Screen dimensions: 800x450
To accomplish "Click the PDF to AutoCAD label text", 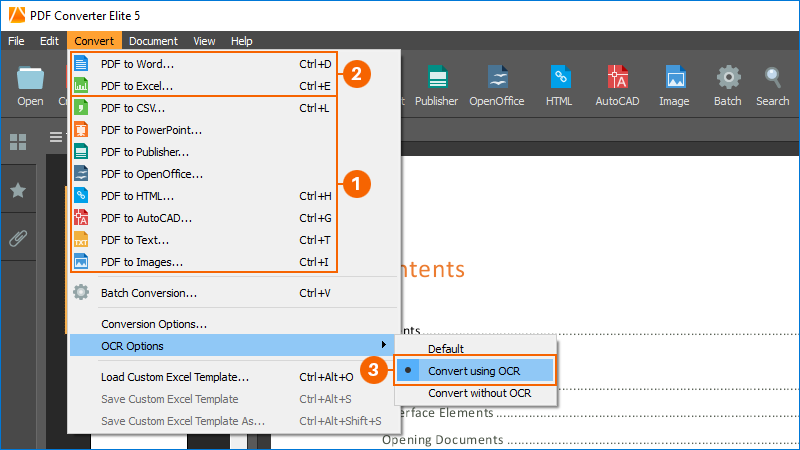I will click(x=146, y=217).
